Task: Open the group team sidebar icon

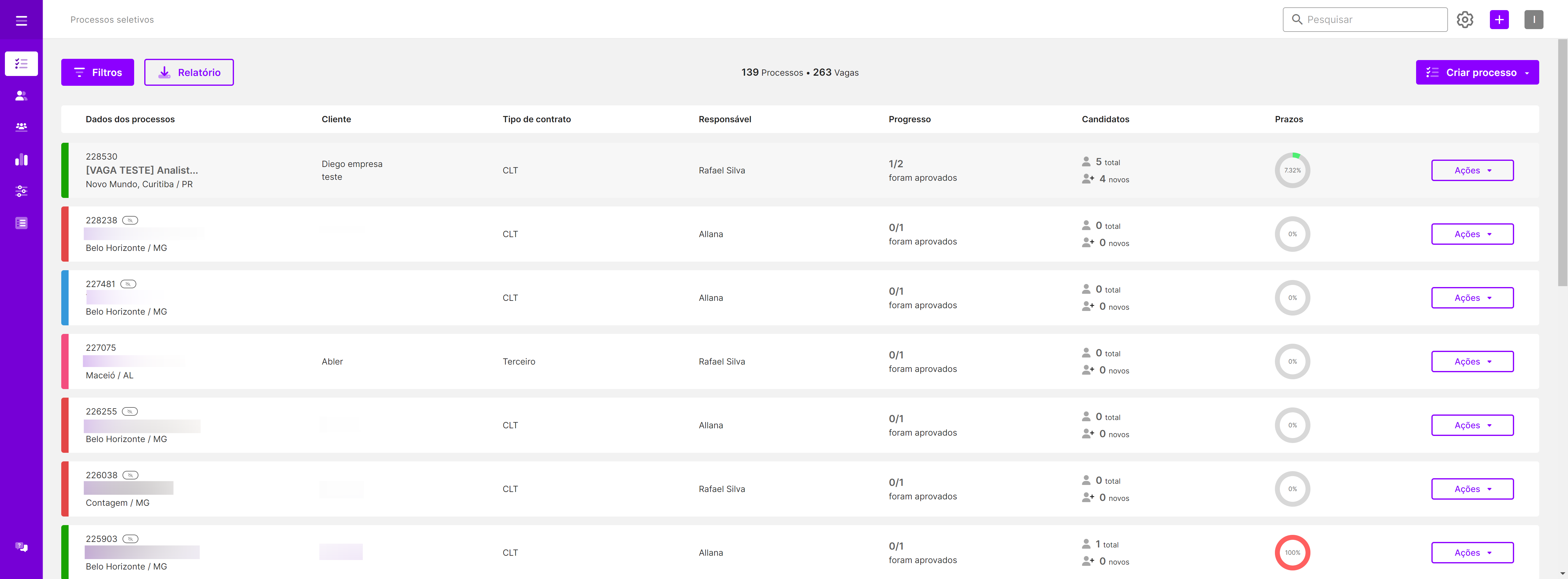Action: [21, 127]
